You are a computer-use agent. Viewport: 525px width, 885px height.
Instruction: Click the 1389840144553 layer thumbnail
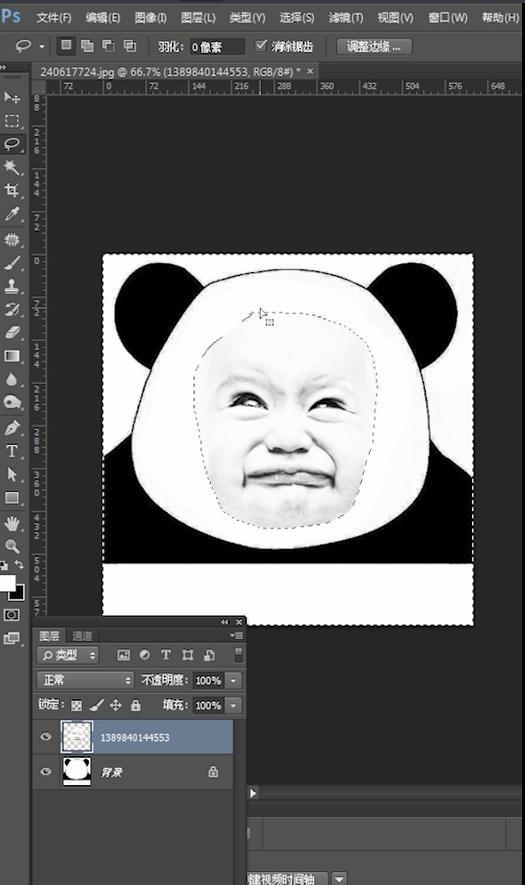coord(77,737)
